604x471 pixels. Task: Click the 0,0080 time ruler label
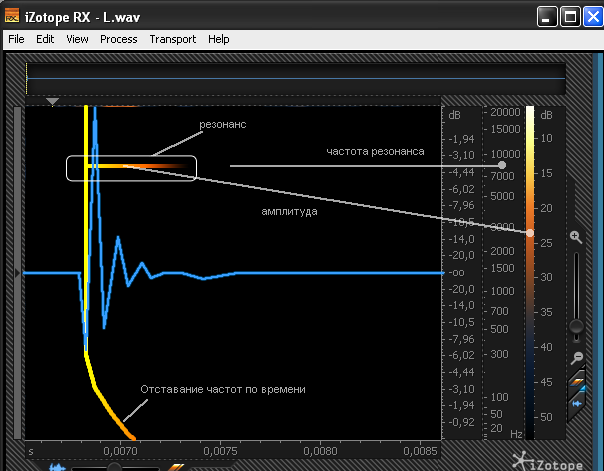point(320,451)
